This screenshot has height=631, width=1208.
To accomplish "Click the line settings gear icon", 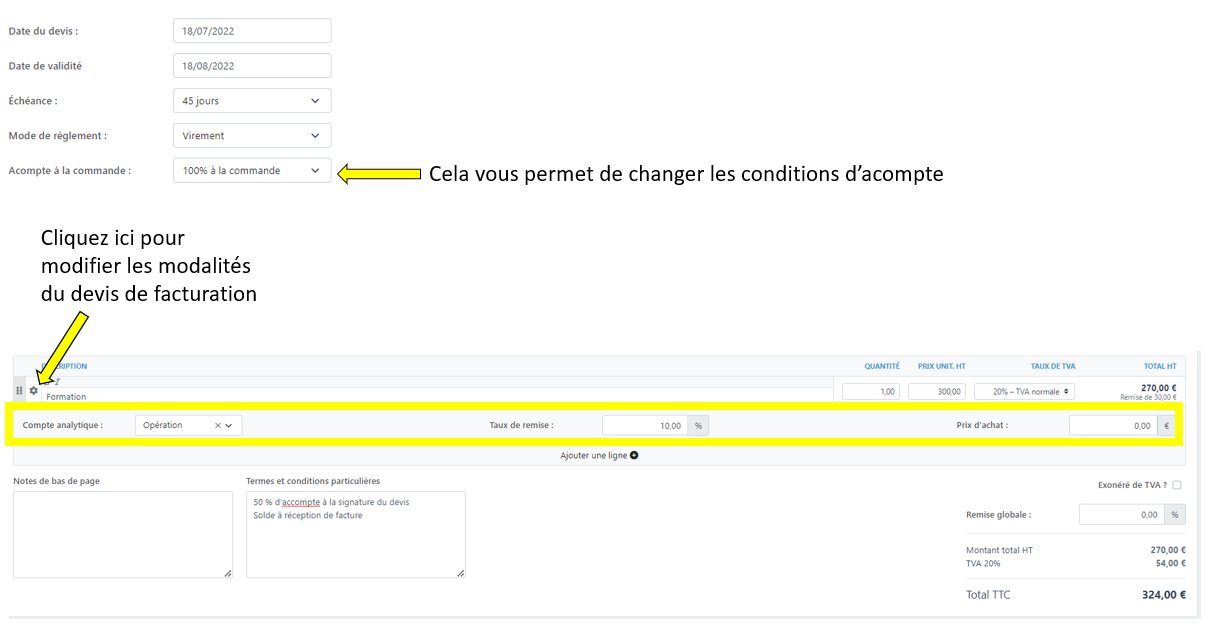I will pos(33,391).
